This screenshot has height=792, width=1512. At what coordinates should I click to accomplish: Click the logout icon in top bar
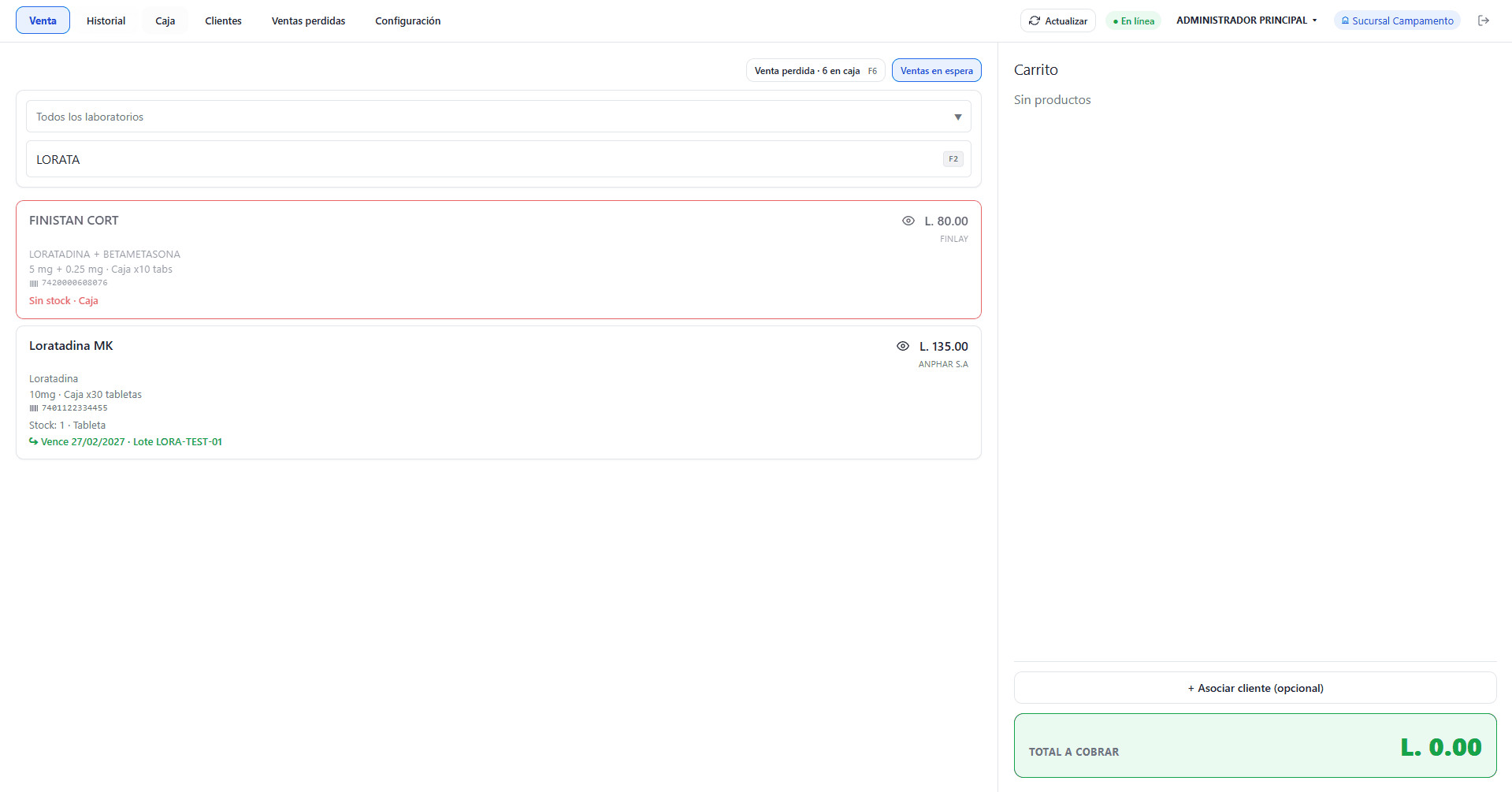[x=1484, y=20]
